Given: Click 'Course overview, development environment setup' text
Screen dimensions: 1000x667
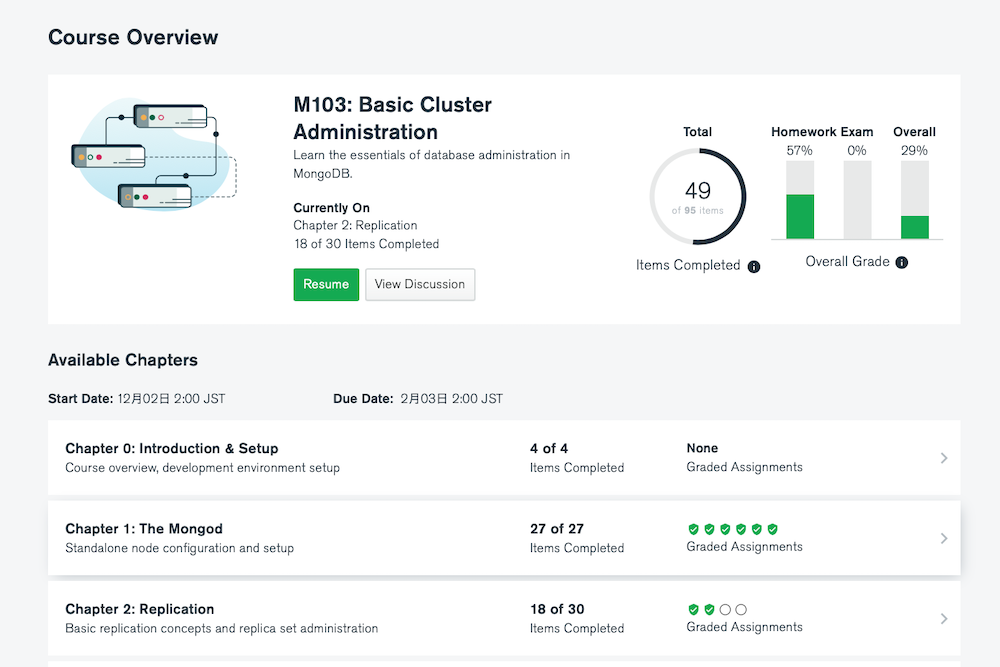Looking at the screenshot, I should tap(202, 467).
